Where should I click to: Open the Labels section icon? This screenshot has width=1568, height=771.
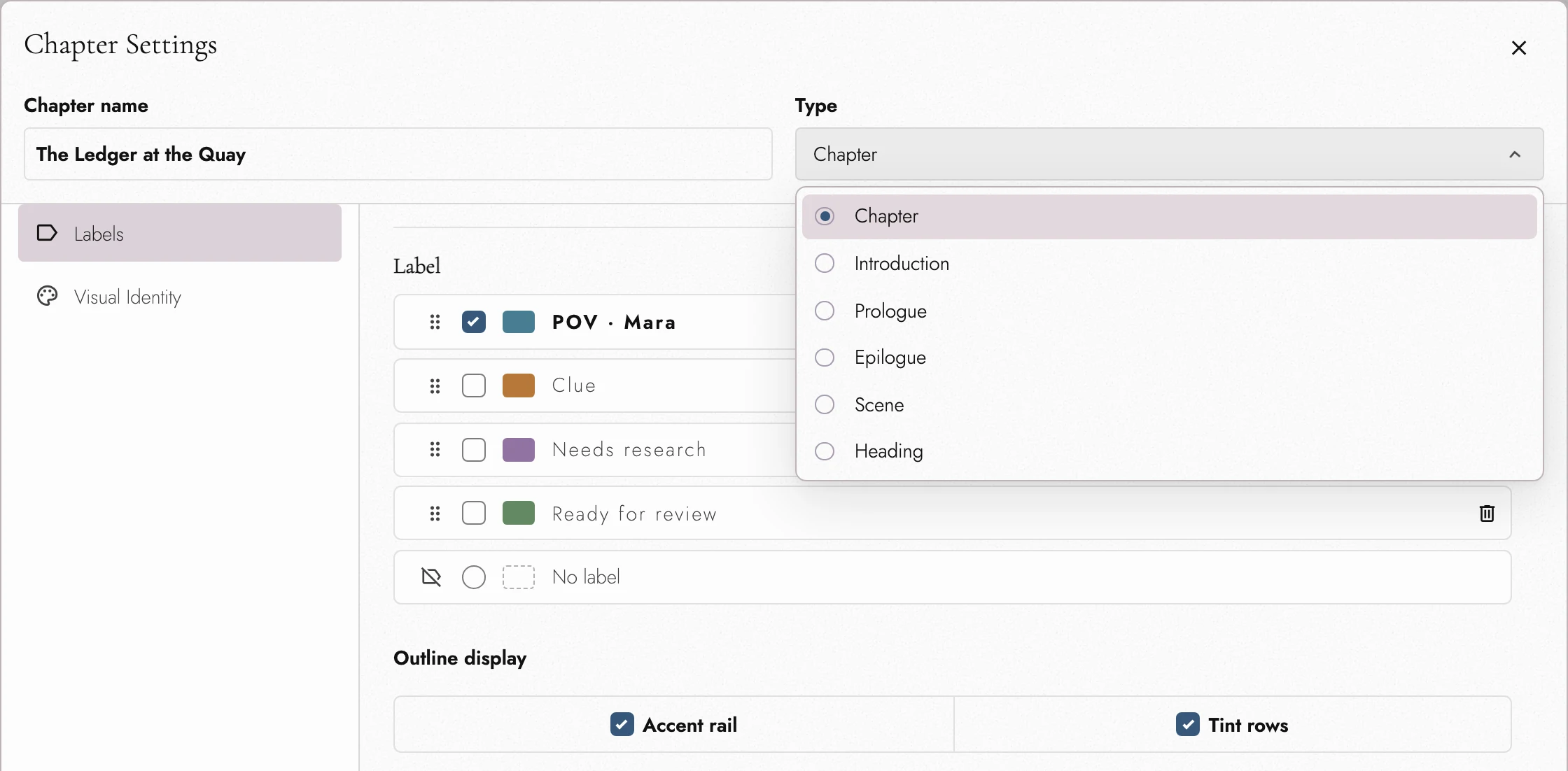tap(47, 233)
